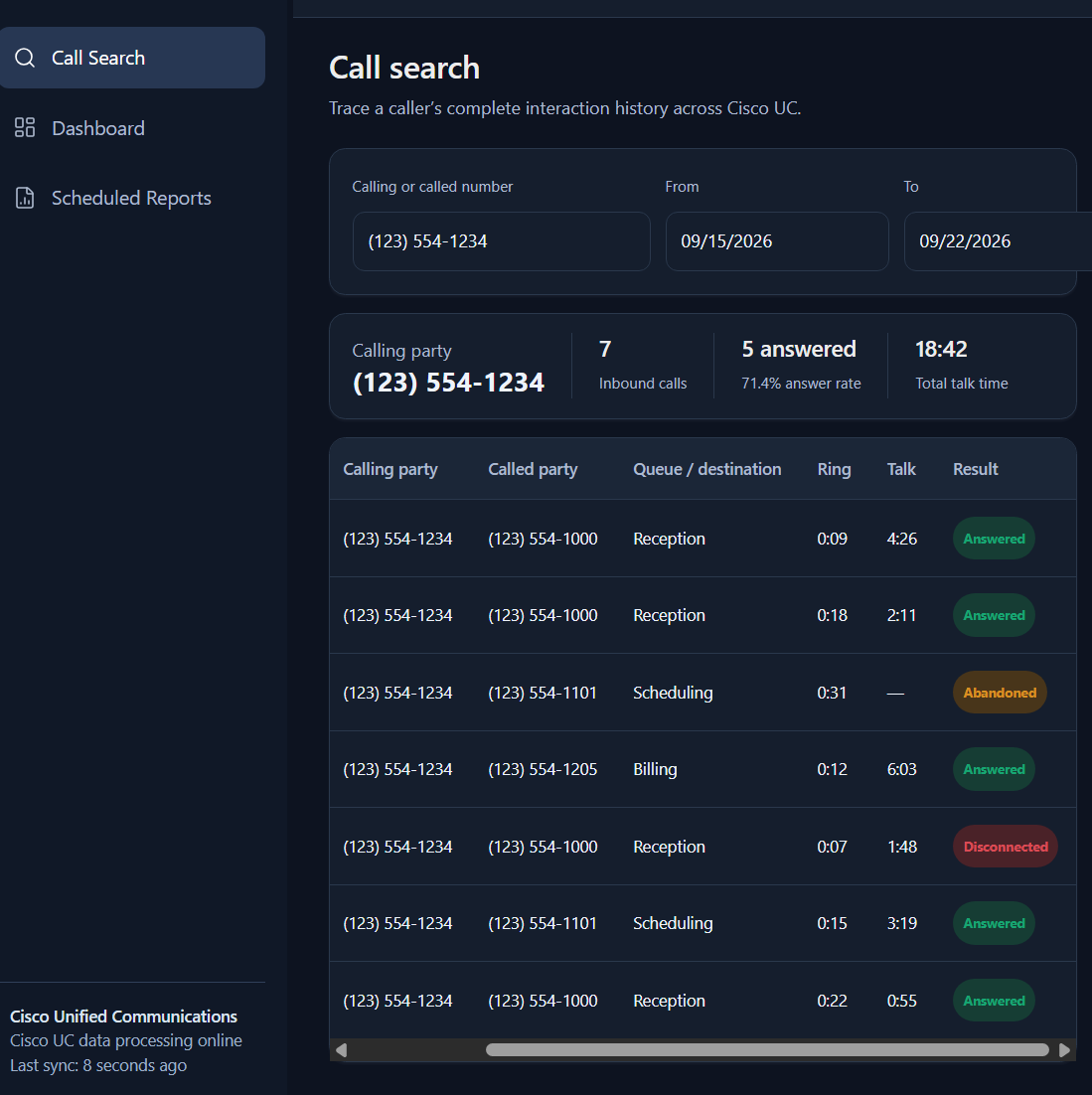Image resolution: width=1092 pixels, height=1095 pixels.
Task: Click ring time 0:09
Action: [x=833, y=539]
